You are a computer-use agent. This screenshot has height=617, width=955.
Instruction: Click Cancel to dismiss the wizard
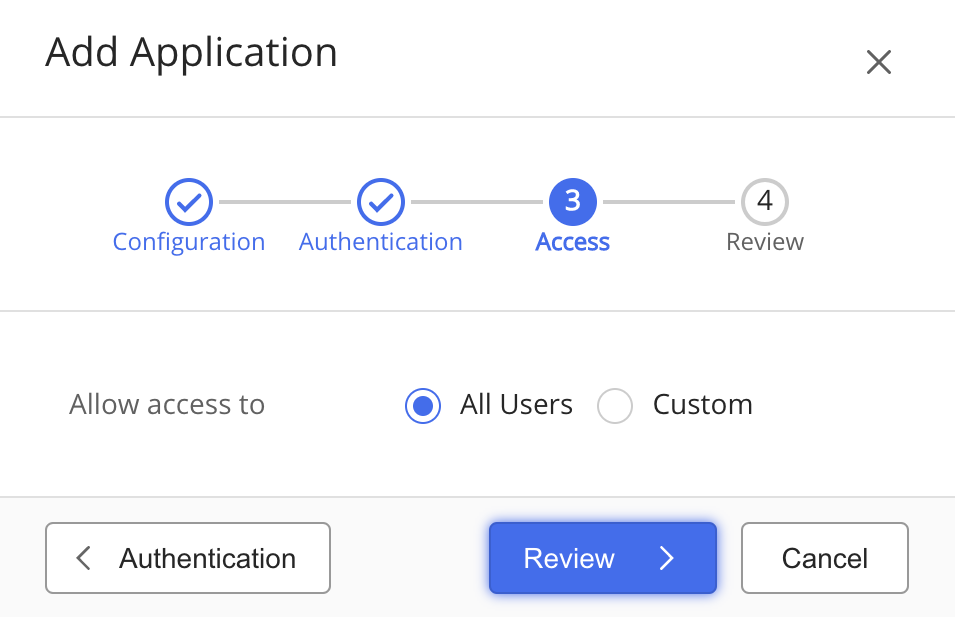click(x=824, y=558)
